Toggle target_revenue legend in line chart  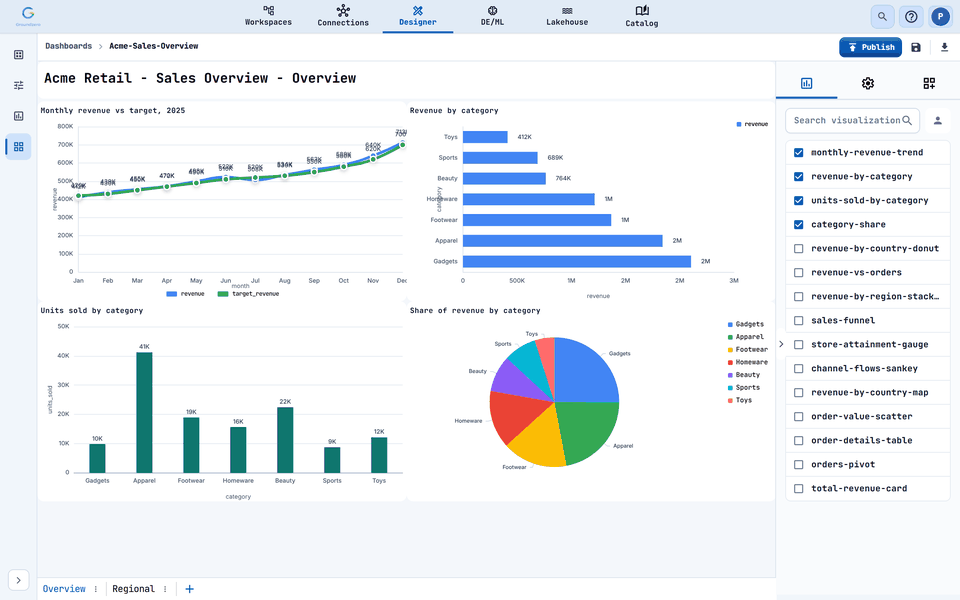click(249, 294)
